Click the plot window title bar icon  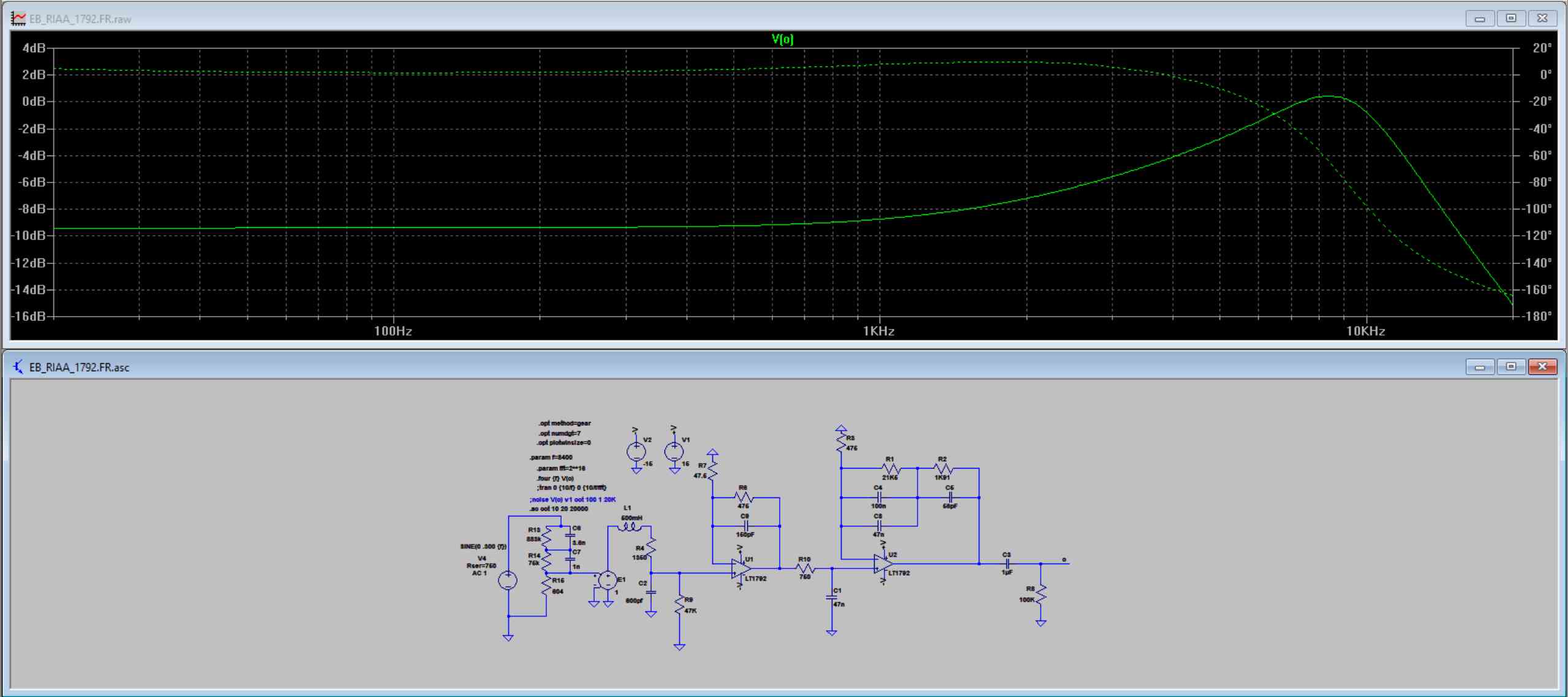pyautogui.click(x=18, y=18)
